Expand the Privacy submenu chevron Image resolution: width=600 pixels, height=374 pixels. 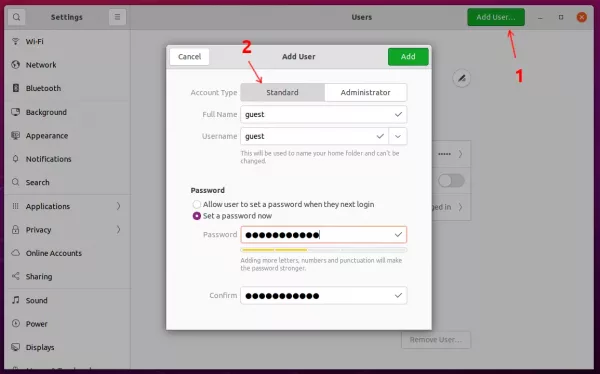[118, 229]
